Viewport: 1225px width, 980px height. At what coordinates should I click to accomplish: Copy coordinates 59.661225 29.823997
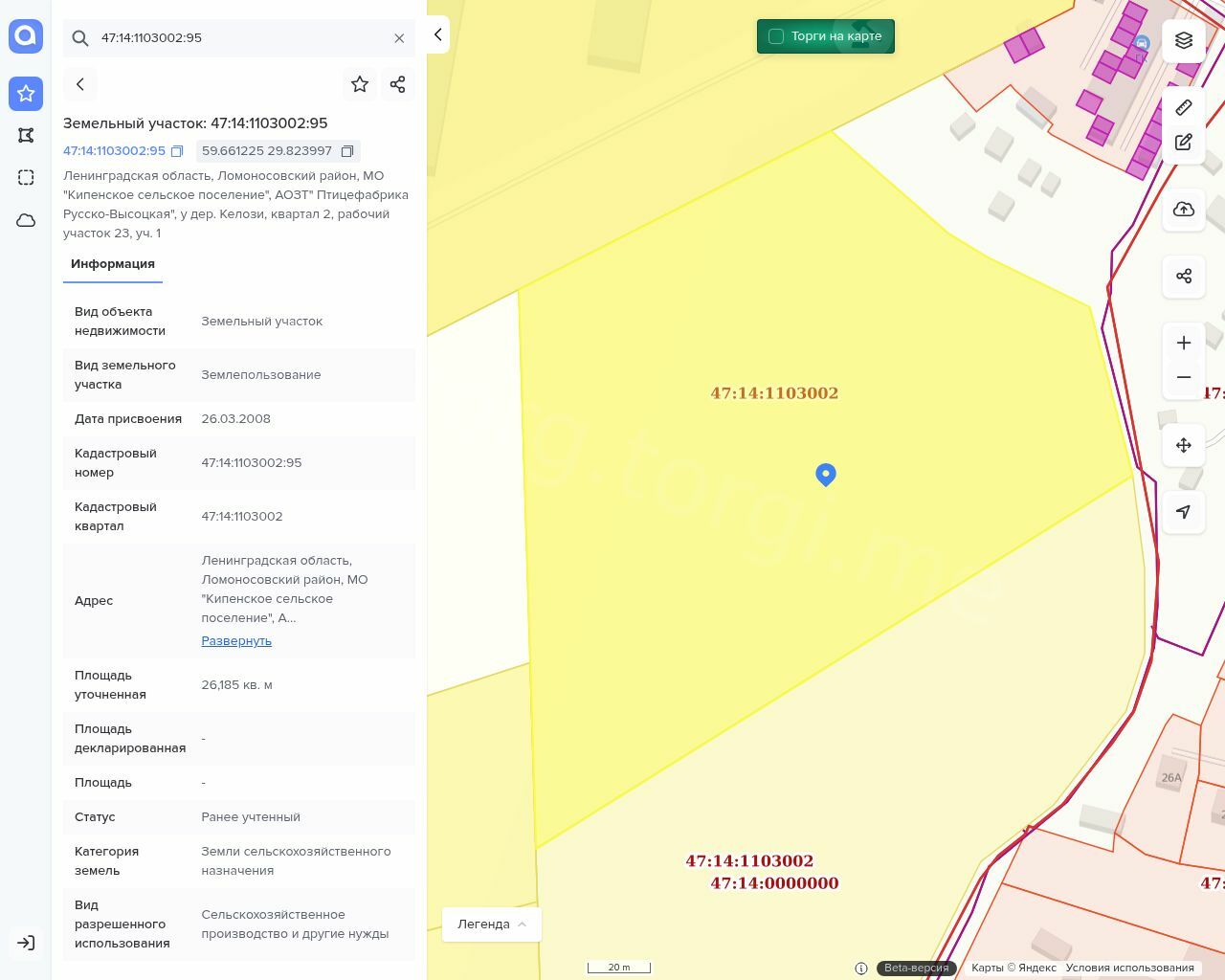pos(347,151)
